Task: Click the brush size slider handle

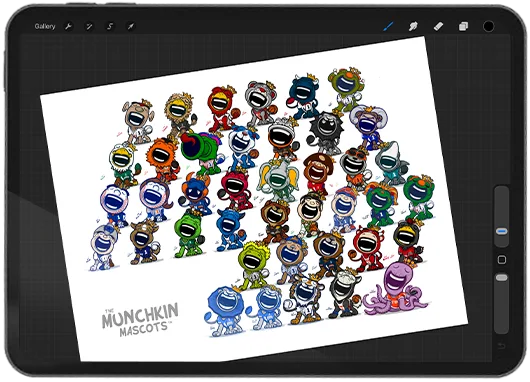Action: [502, 231]
